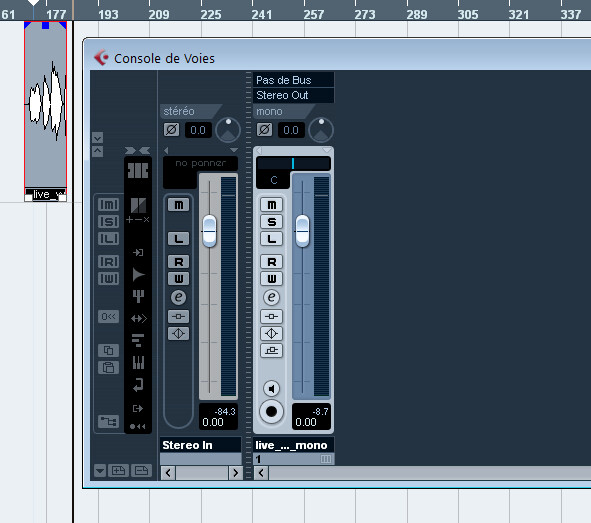Expand the mono channel view options arrow
This screenshot has height=523, width=591.
click(326, 150)
